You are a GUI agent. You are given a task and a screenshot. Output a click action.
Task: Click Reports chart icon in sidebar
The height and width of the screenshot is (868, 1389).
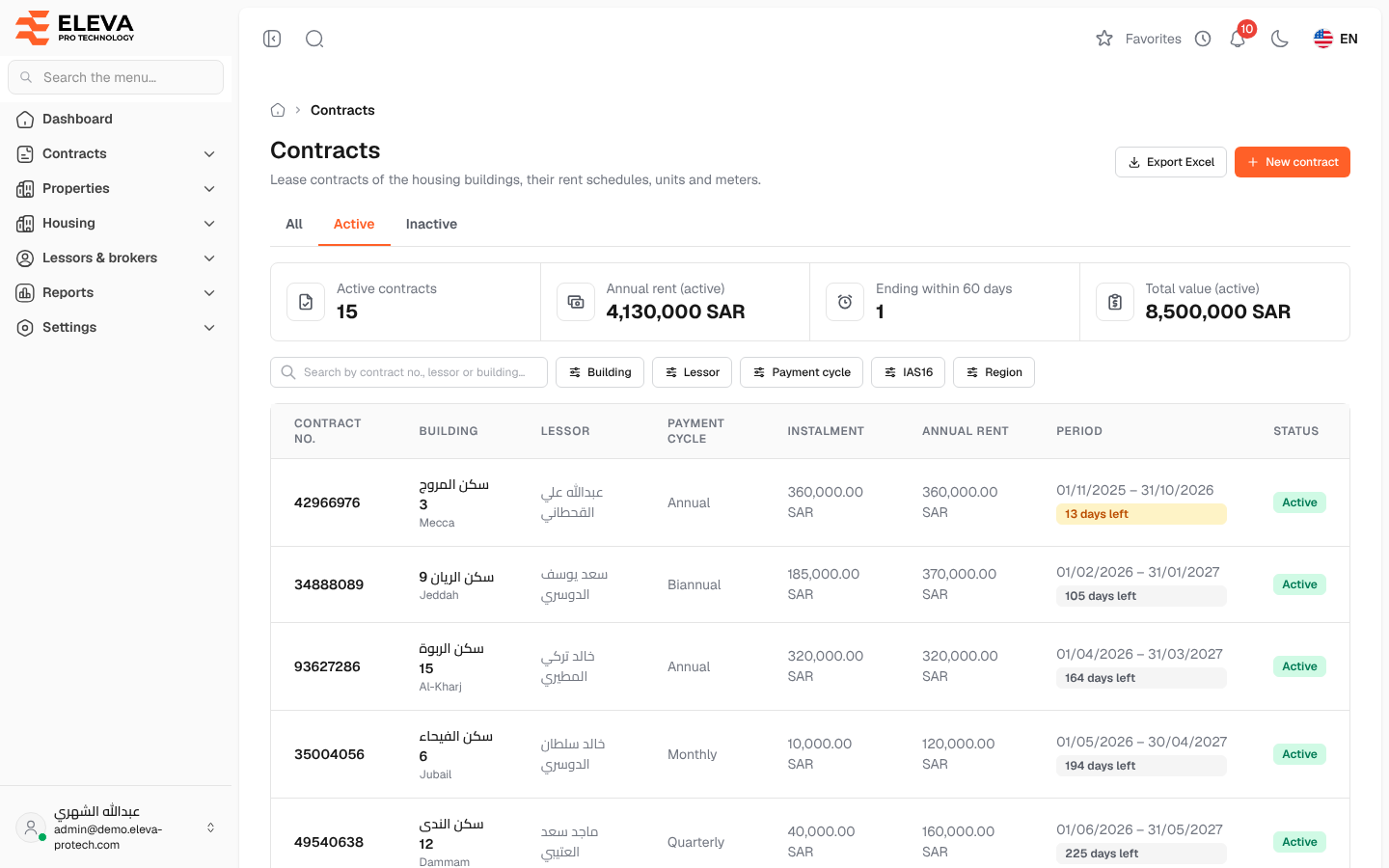point(25,293)
